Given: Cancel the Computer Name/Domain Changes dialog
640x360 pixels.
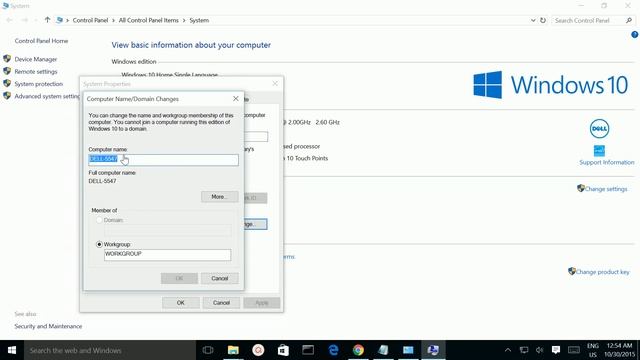Looking at the screenshot, I should tap(220, 278).
